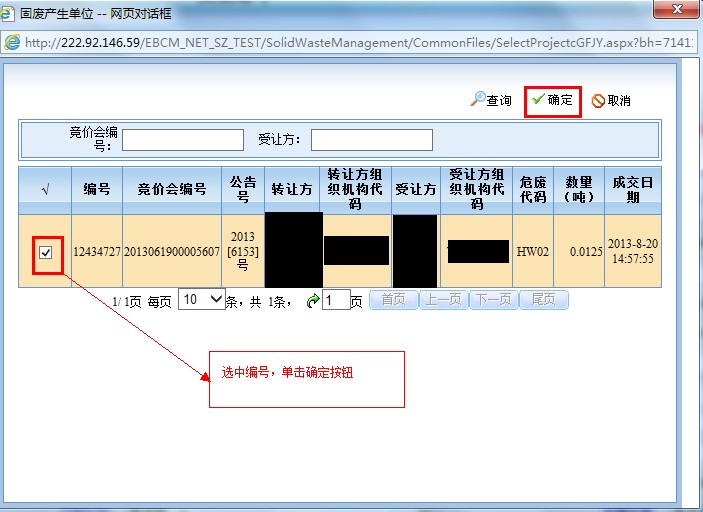
Task: Click the green go-to-page arrow icon
Action: (312, 300)
